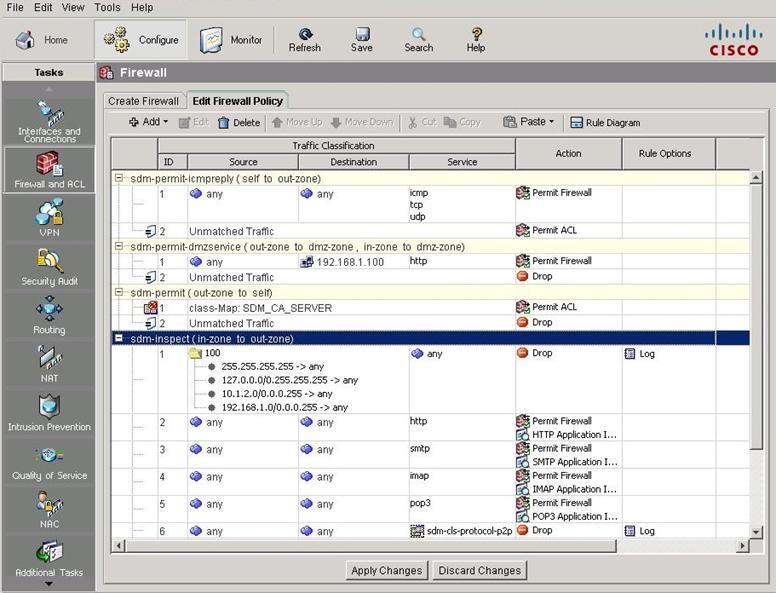Image resolution: width=776 pixels, height=593 pixels.
Task: Click the Rule Options column header
Action: coord(669,153)
